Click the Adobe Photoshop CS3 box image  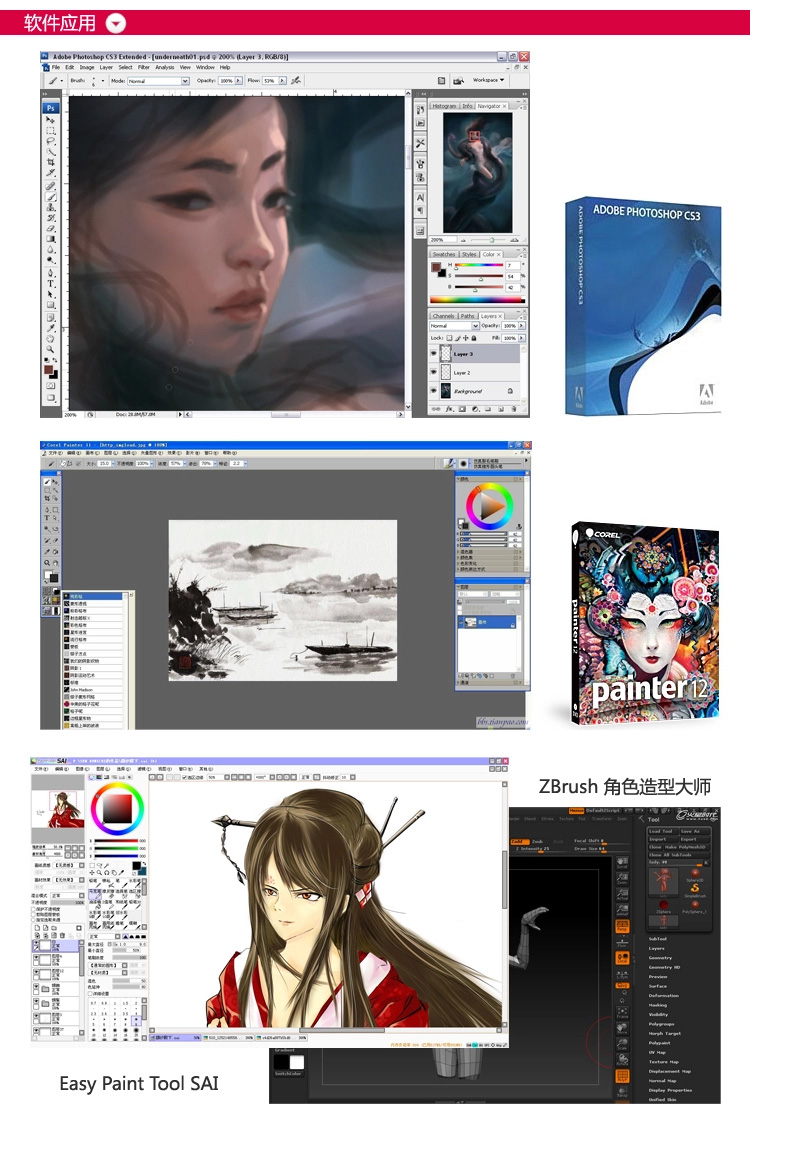(642, 305)
